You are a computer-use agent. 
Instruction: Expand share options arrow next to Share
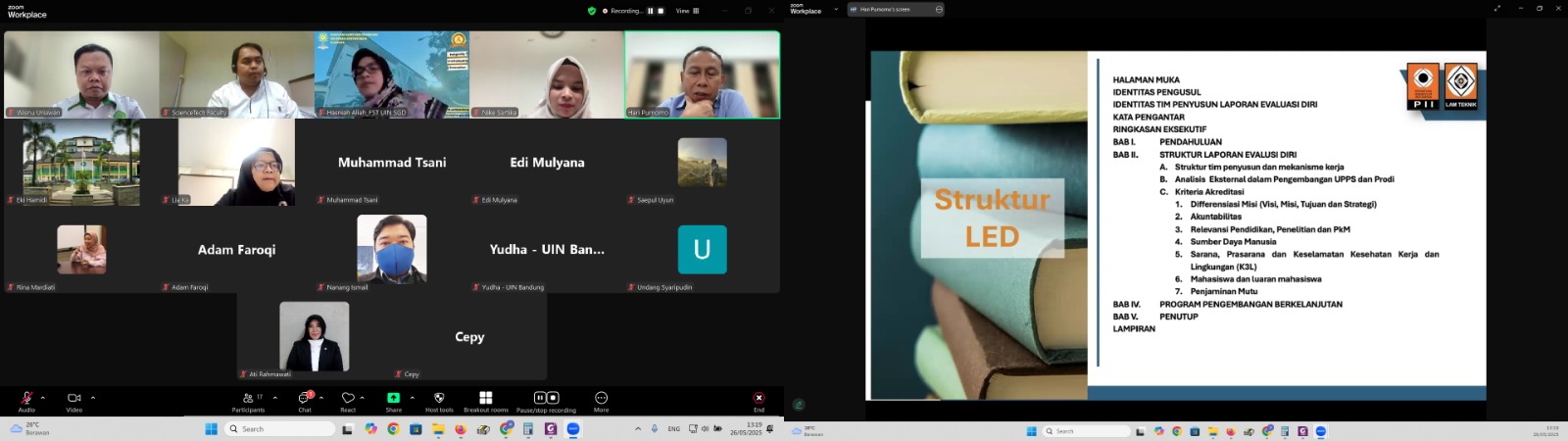(412, 398)
